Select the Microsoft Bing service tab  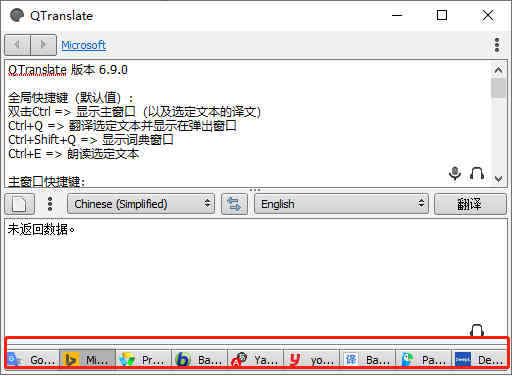click(x=88, y=359)
